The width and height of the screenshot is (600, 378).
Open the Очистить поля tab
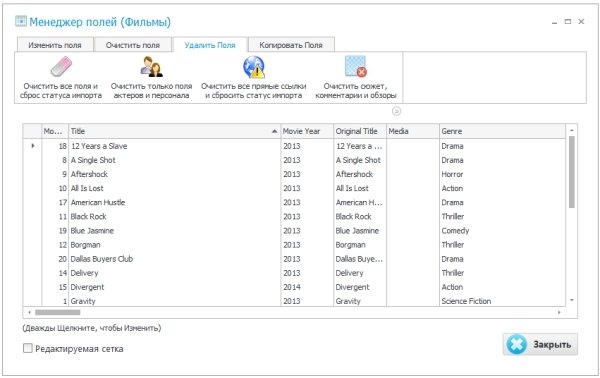(133, 45)
